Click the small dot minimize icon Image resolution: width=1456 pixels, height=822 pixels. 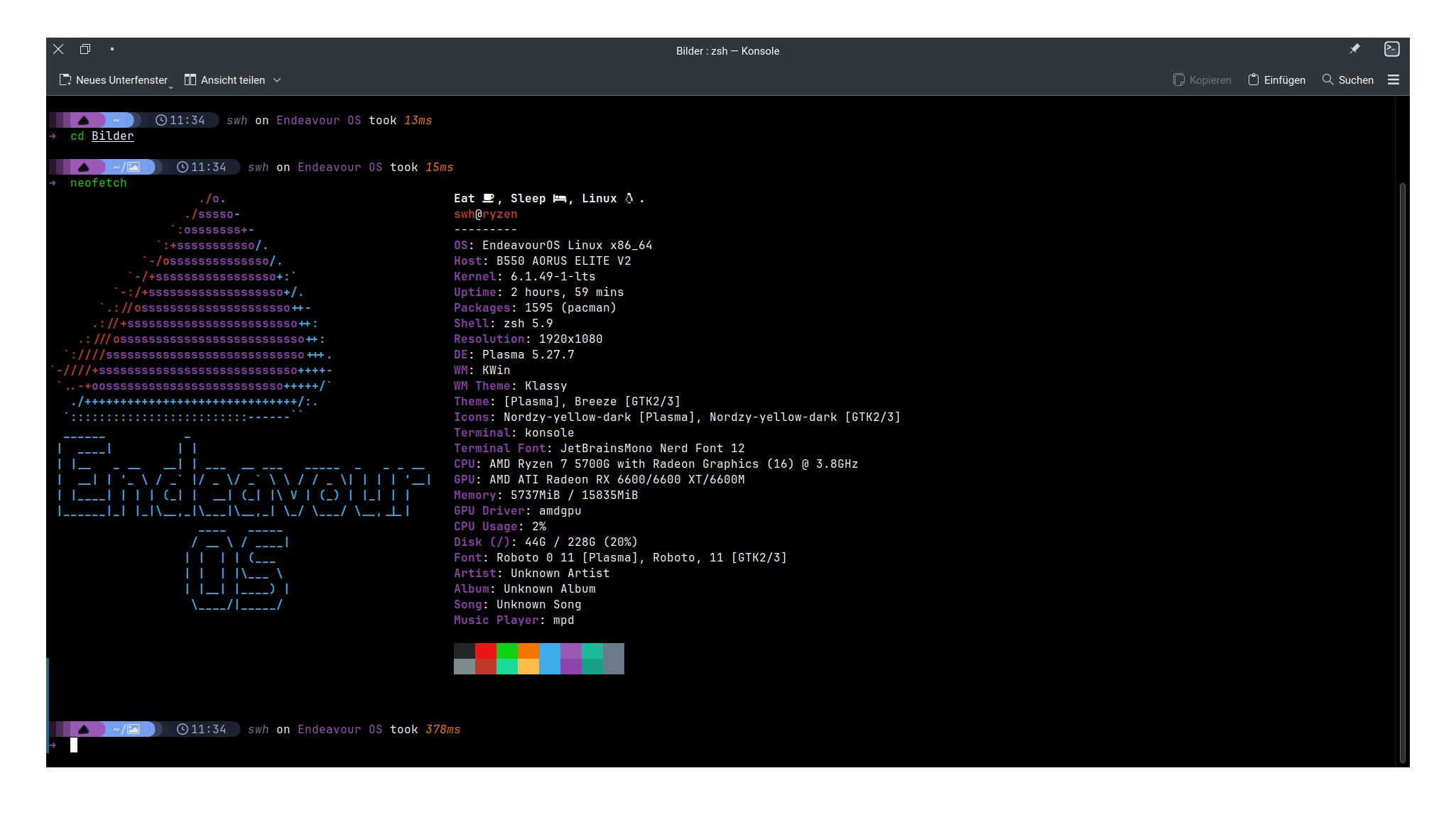click(112, 49)
